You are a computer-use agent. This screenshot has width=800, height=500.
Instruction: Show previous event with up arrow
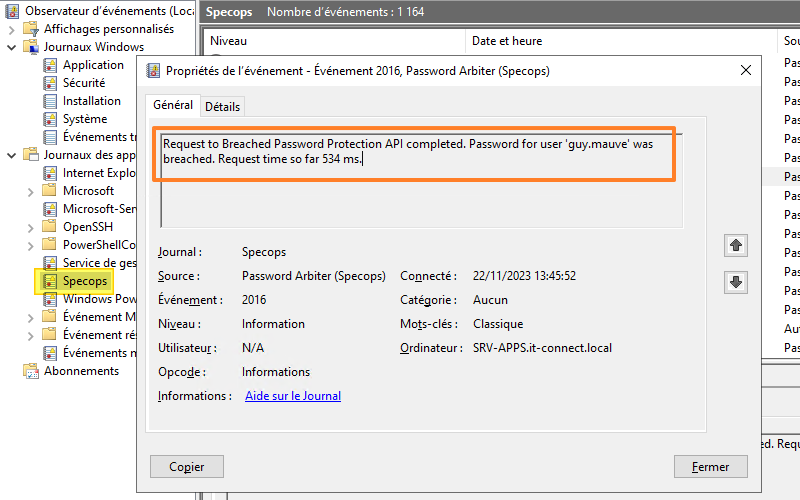coord(736,245)
